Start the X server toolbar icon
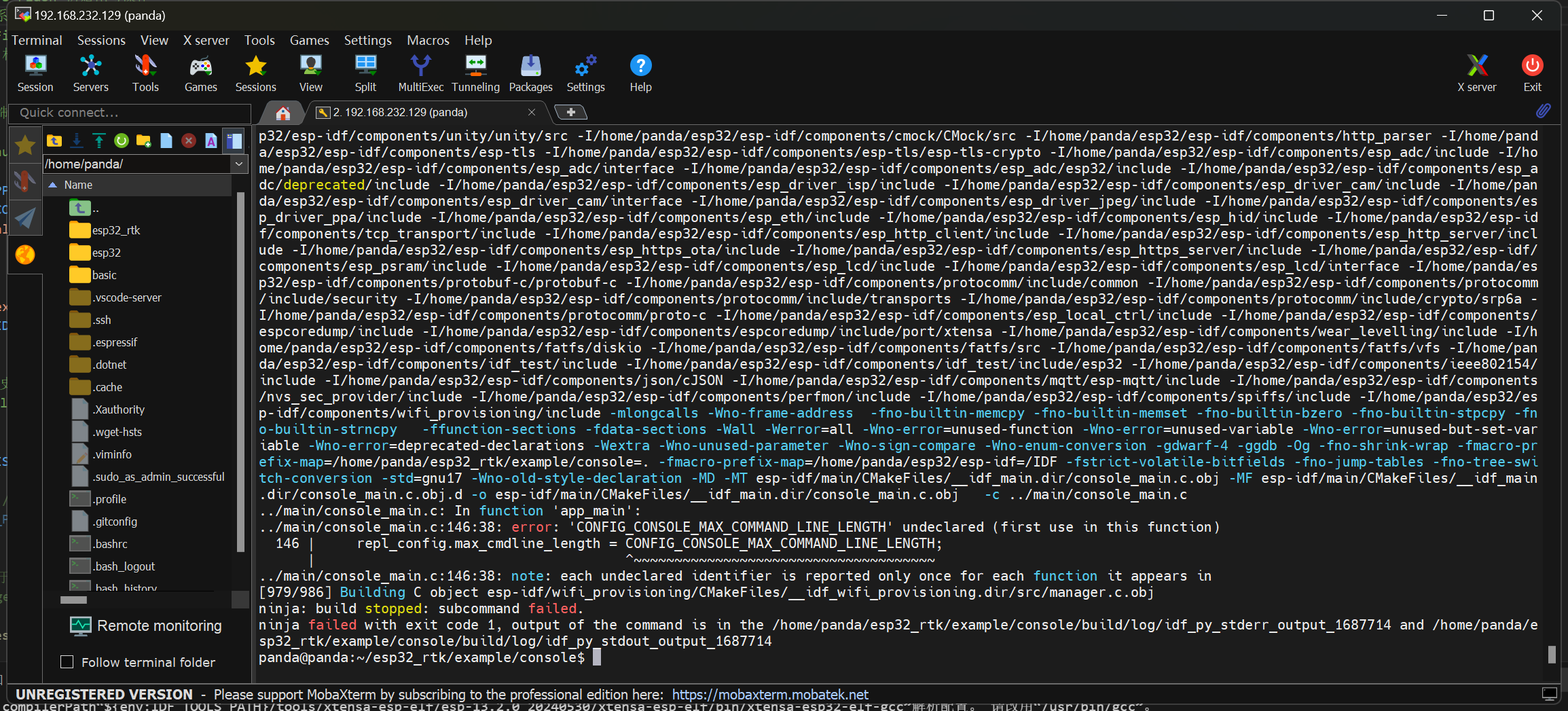The height and width of the screenshot is (711, 1568). 1477,73
